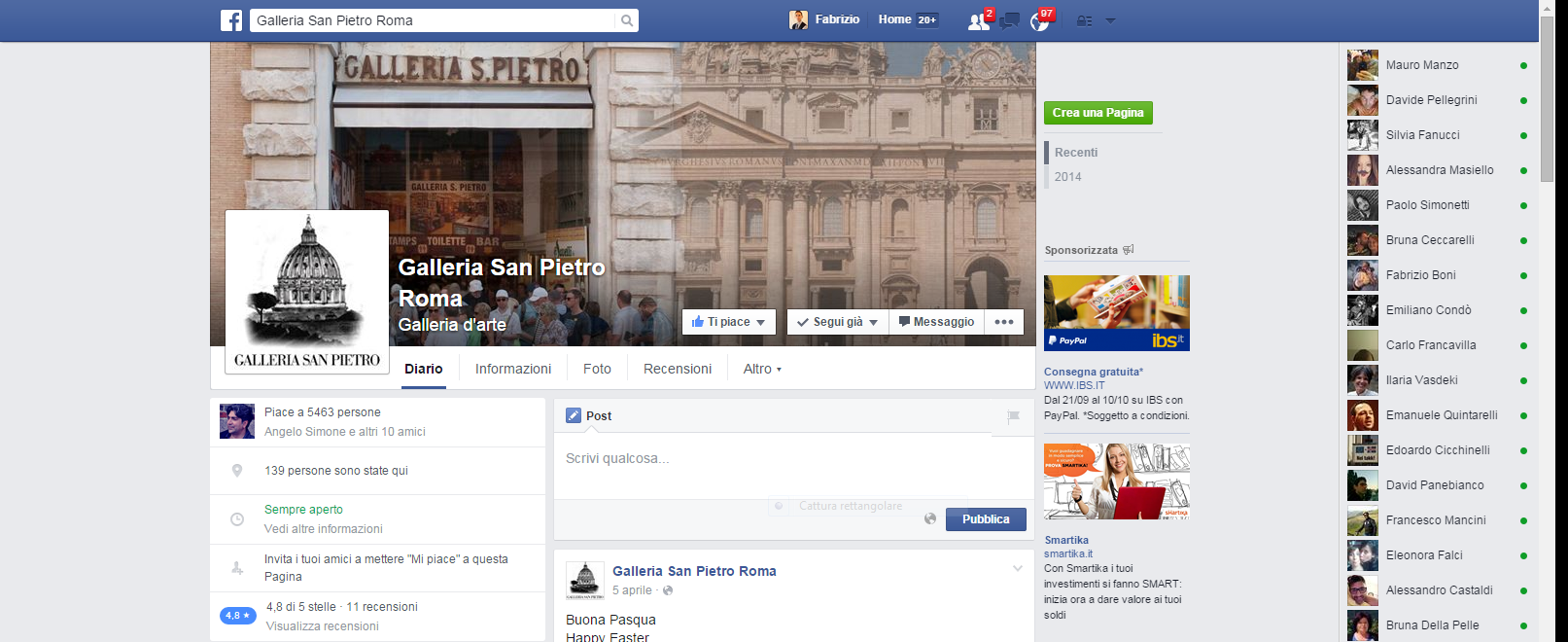
Task: Expand the Altro tab dropdown
Action: coord(762,369)
